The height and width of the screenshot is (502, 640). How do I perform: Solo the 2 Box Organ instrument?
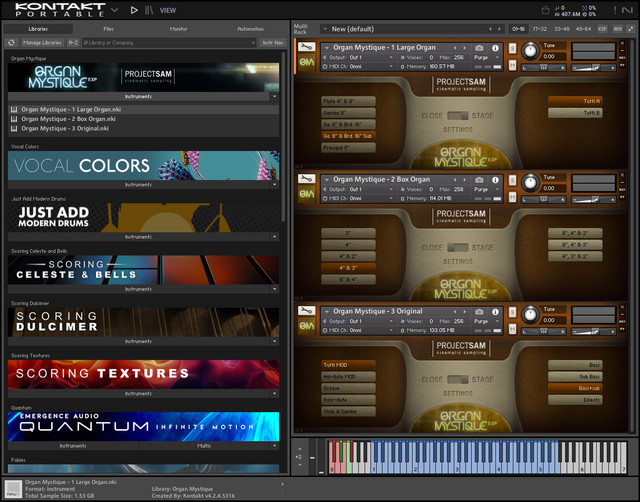click(x=512, y=180)
